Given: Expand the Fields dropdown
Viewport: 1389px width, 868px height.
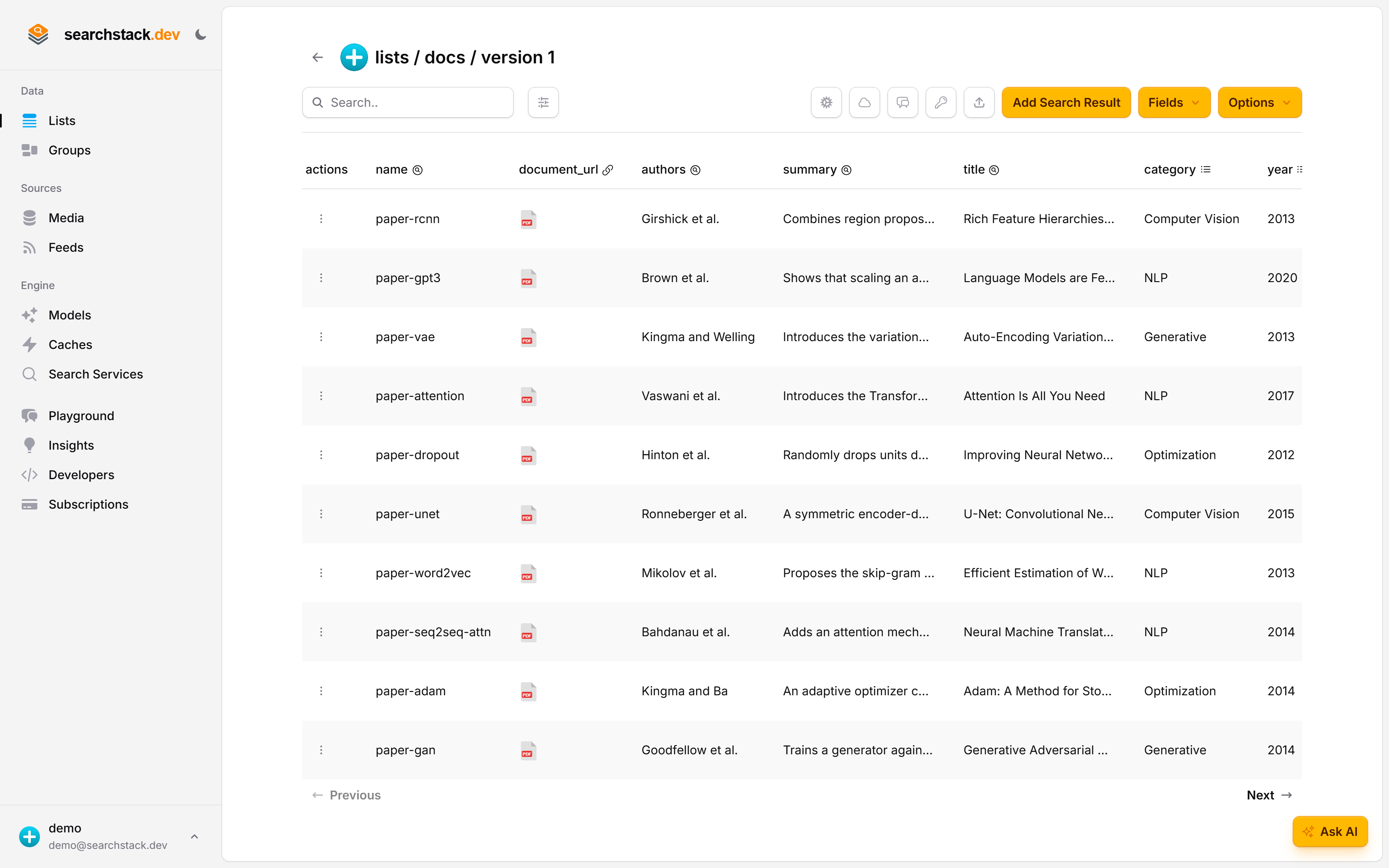Looking at the screenshot, I should click(x=1174, y=103).
